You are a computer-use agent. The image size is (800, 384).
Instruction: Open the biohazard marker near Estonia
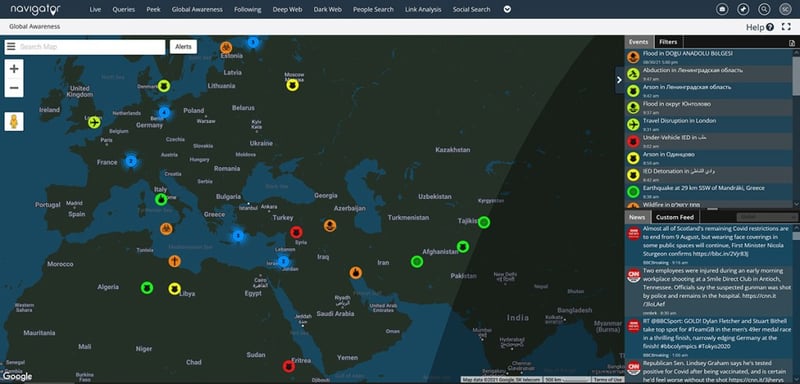pyautogui.click(x=226, y=47)
